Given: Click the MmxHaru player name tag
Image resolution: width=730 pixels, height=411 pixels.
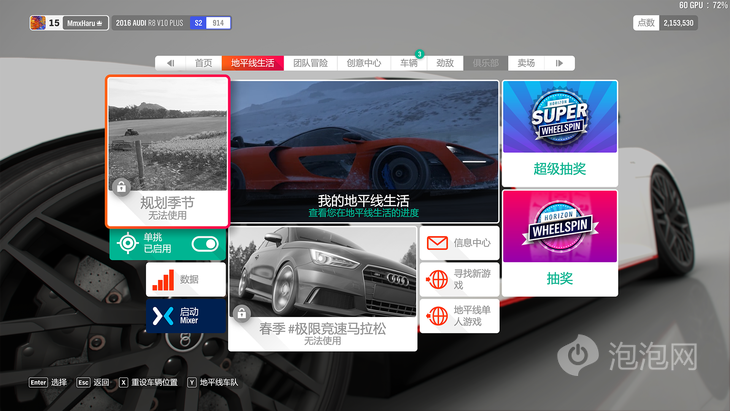Looking at the screenshot, I should [x=84, y=23].
